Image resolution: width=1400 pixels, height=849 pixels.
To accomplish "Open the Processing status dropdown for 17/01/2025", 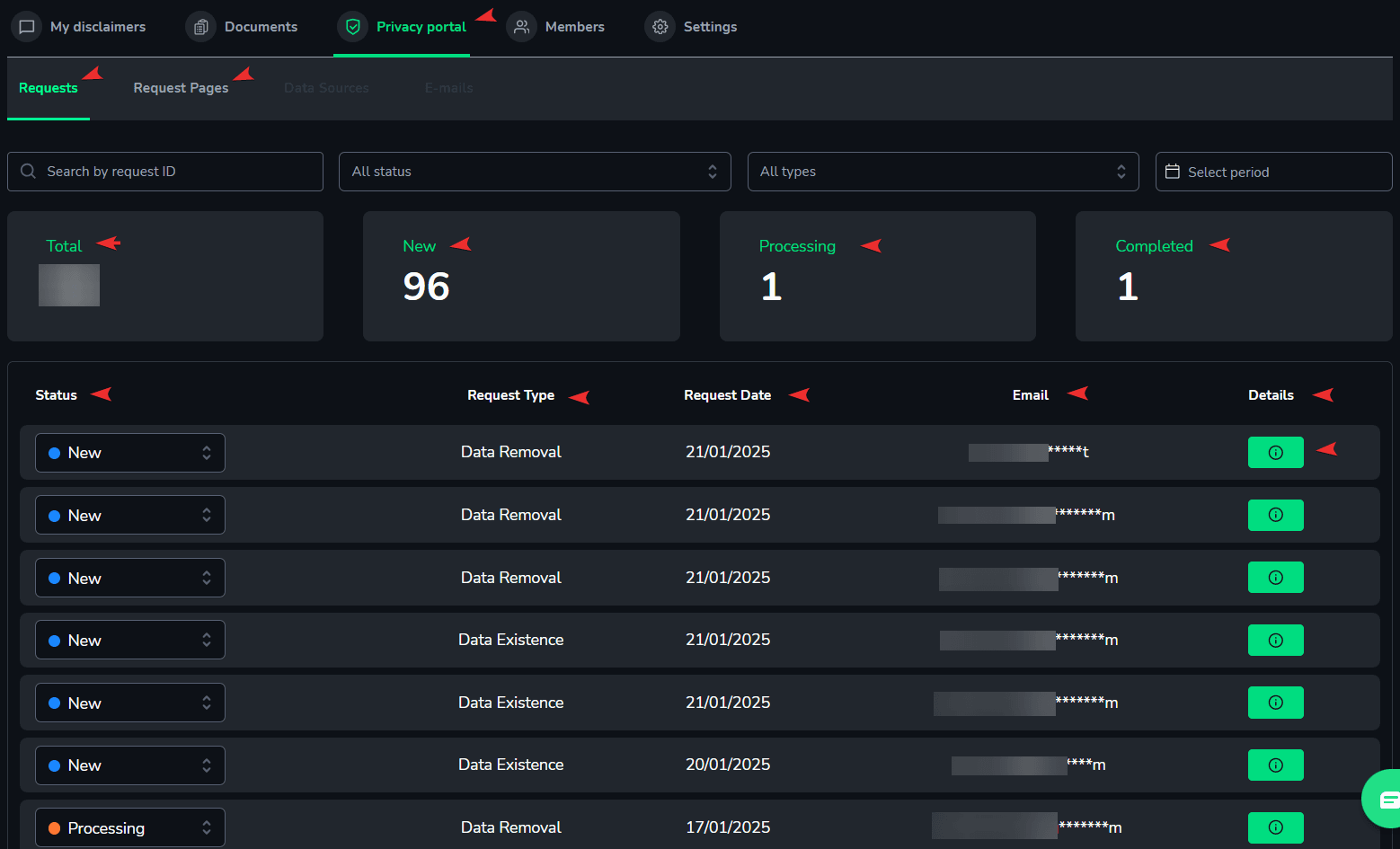I will point(130,827).
